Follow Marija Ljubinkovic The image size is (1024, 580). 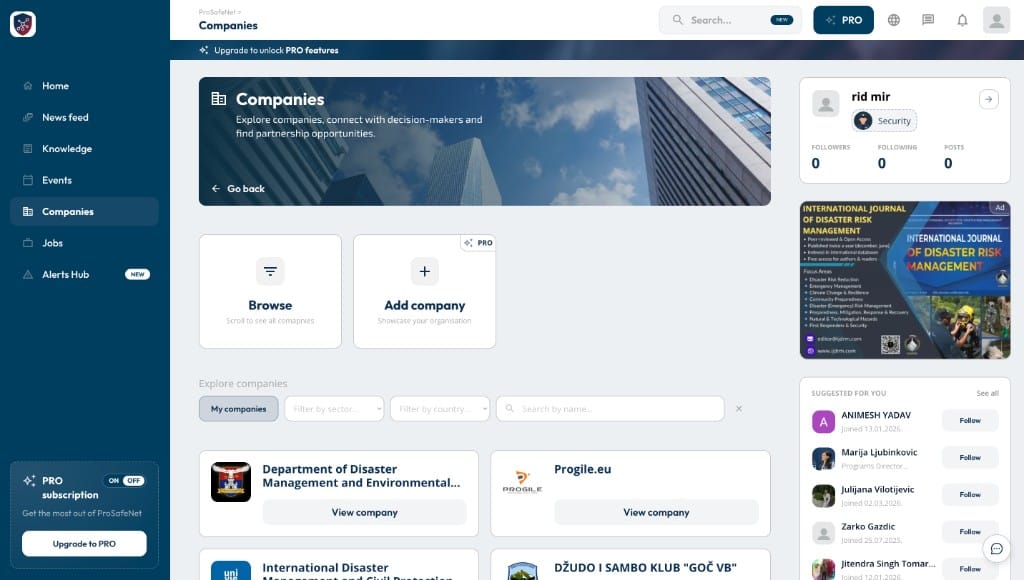click(x=970, y=458)
